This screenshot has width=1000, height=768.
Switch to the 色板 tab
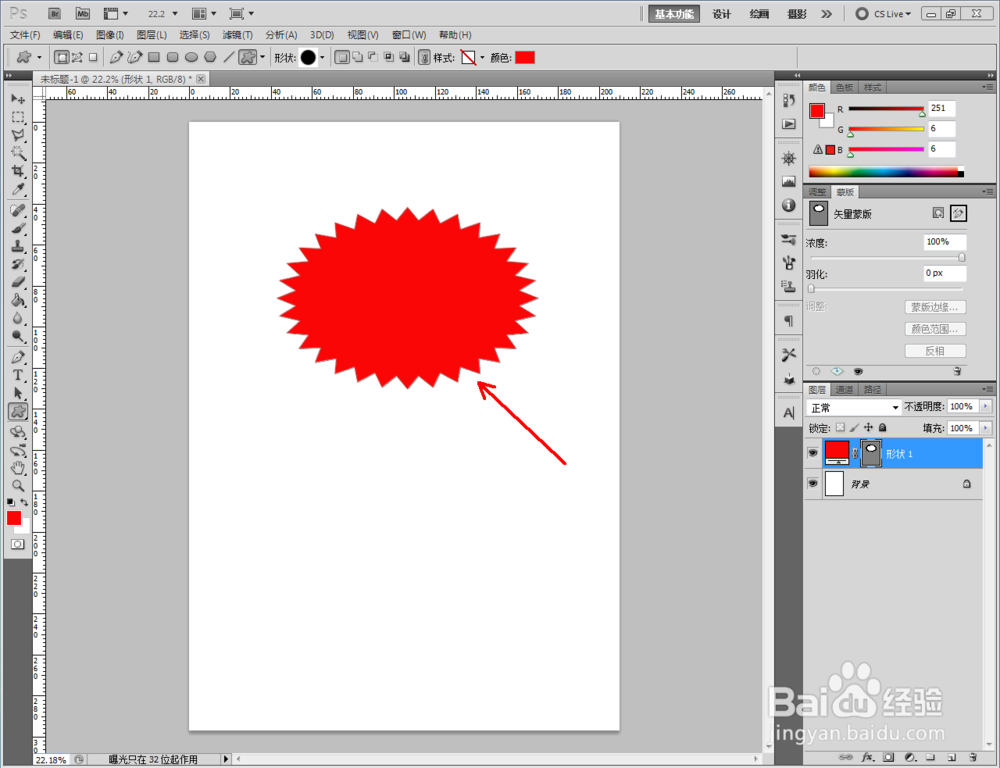[x=844, y=87]
